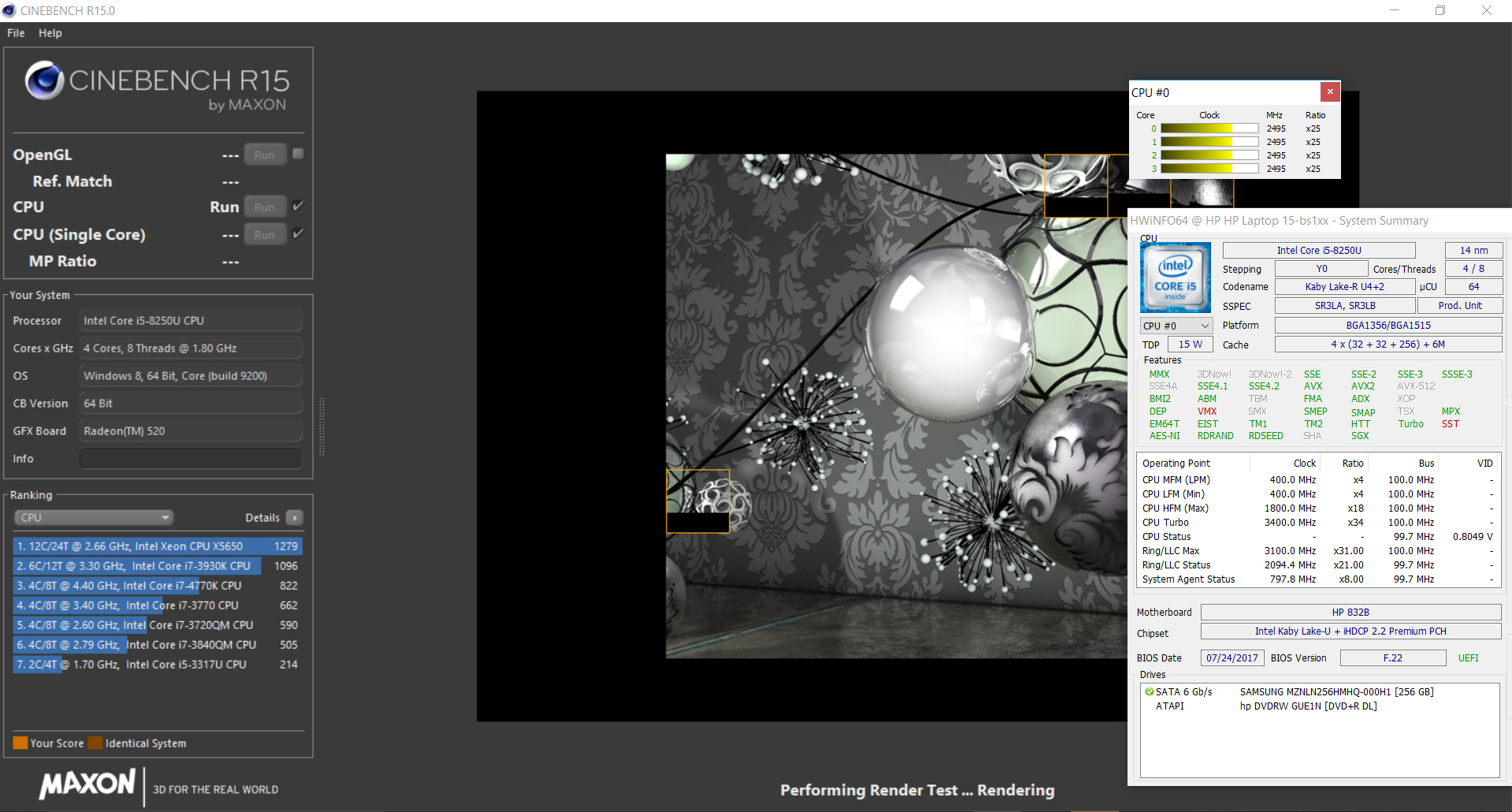Click the BGA1356/BGA1515 platform field
Screen dimensions: 1512x812
pyautogui.click(x=1388, y=325)
